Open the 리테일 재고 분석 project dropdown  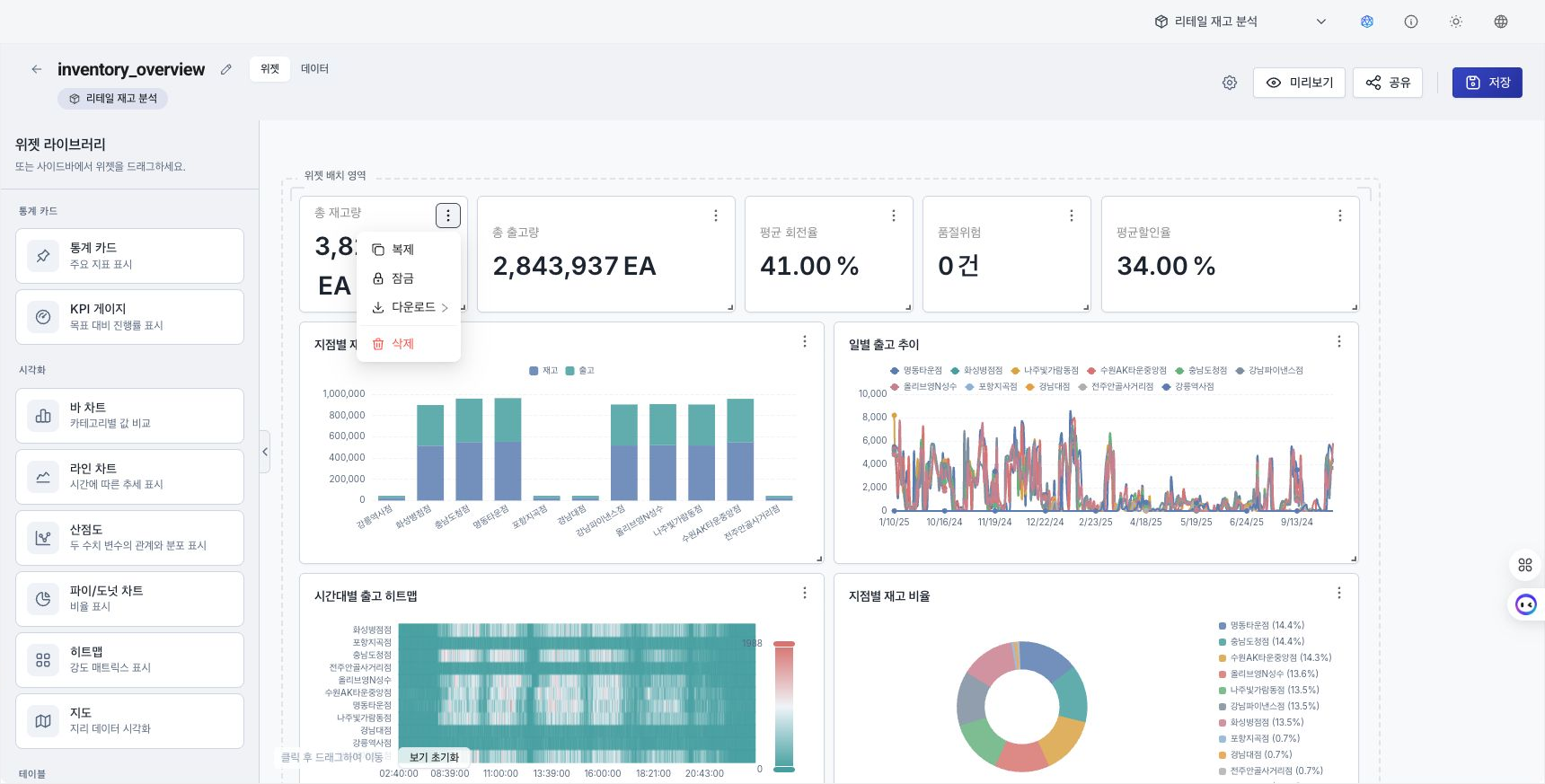(x=1240, y=22)
